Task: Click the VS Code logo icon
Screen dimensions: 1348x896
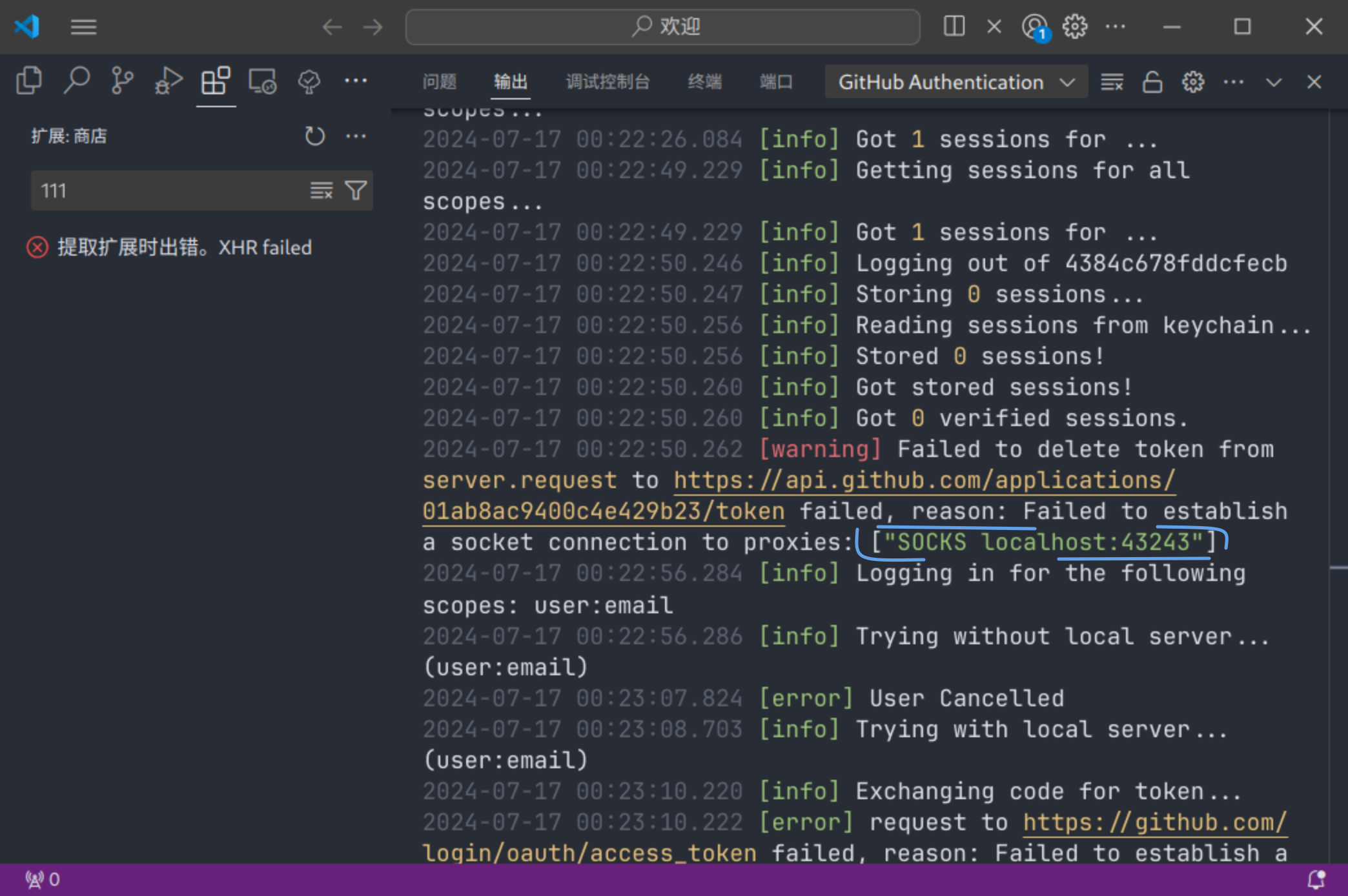Action: (27, 26)
